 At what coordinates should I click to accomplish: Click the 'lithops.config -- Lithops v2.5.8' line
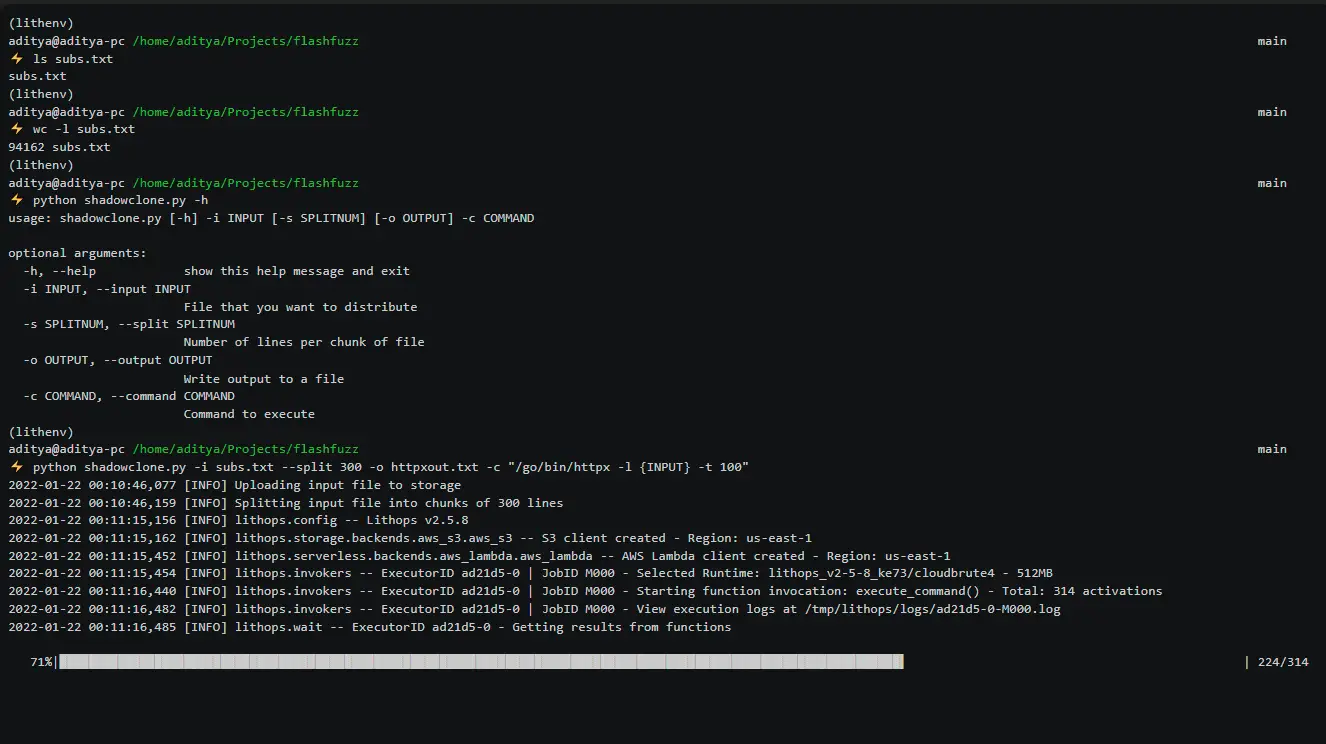[238, 521]
